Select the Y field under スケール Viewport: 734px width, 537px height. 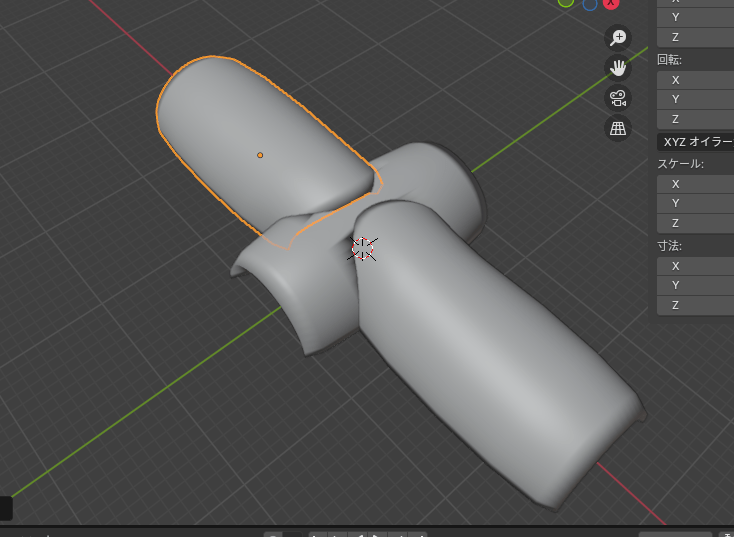pos(696,203)
